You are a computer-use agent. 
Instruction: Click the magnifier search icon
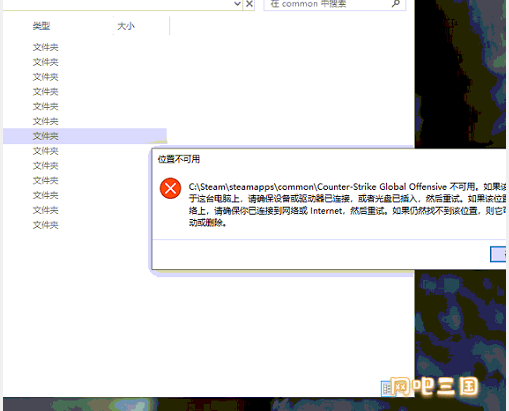pyautogui.click(x=396, y=4)
